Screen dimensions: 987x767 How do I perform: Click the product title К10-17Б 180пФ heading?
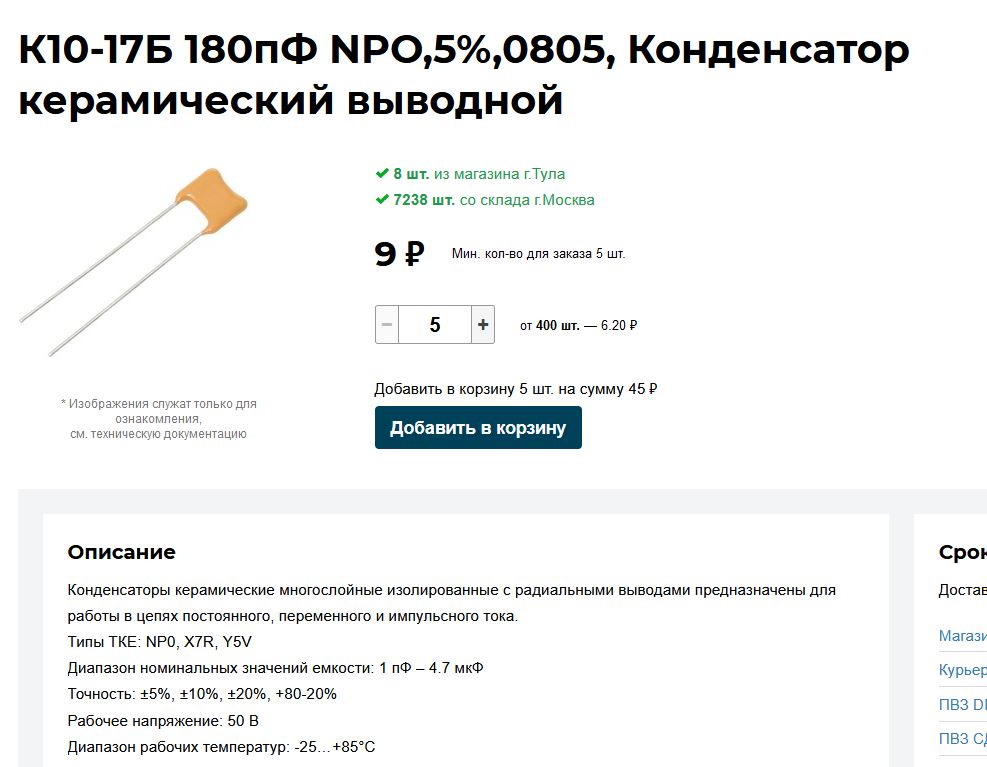[x=464, y=74]
